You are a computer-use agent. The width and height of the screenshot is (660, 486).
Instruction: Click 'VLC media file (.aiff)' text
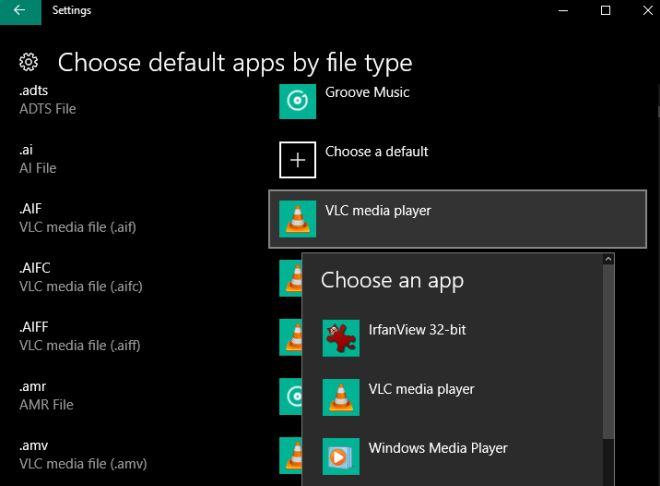pos(80,345)
